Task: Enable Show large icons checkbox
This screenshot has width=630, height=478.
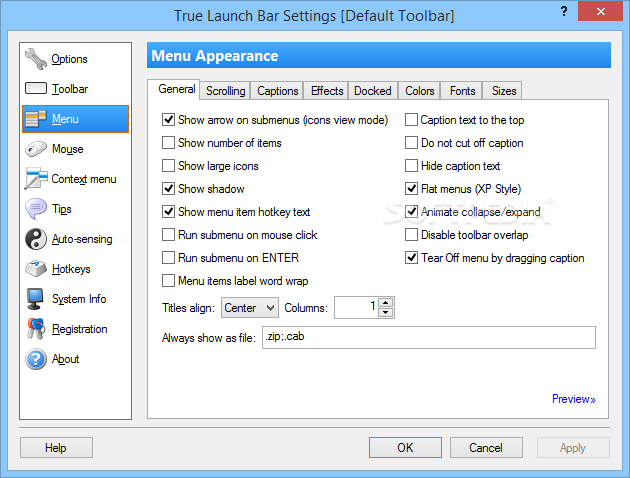Action: coord(168,165)
